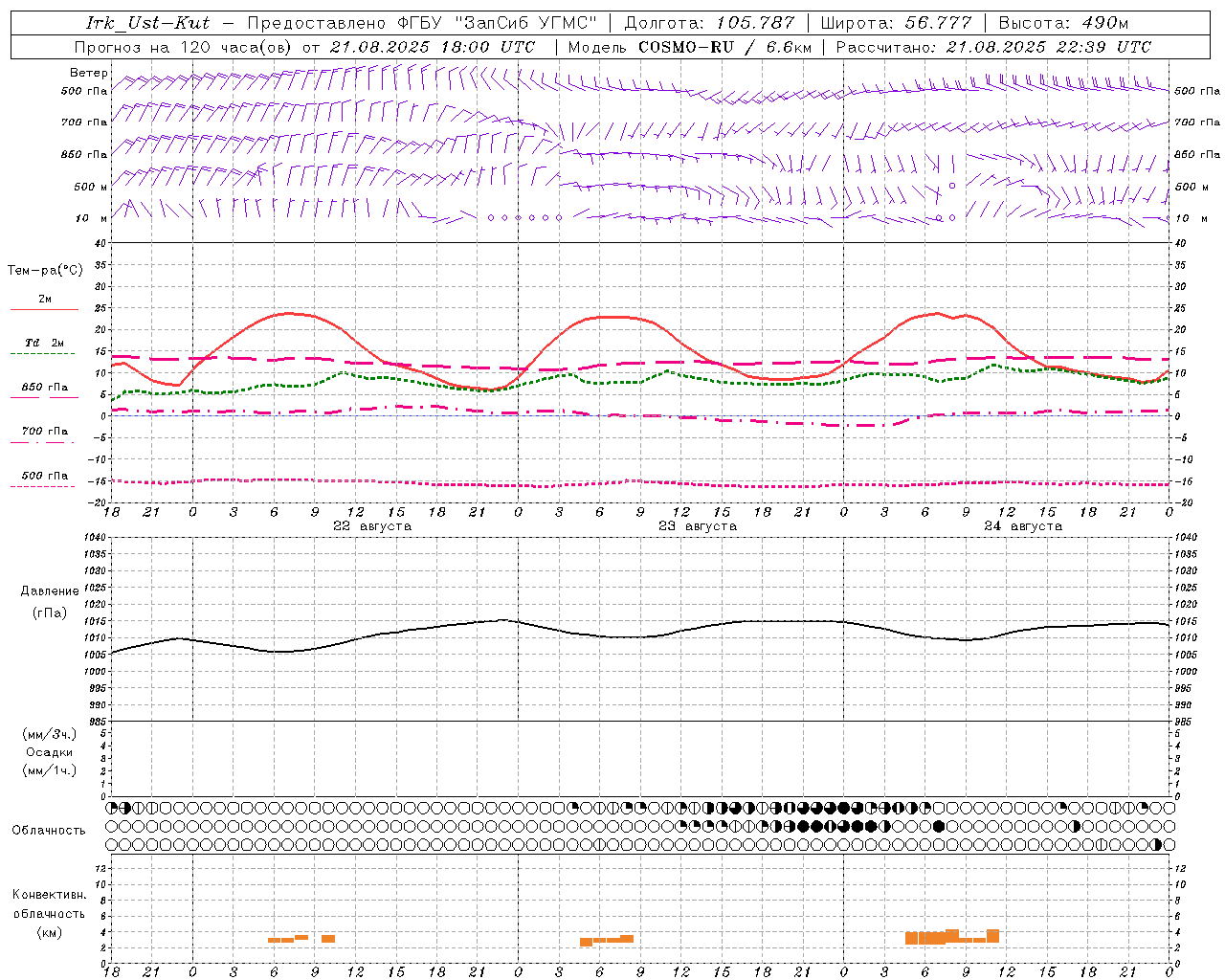Image resolution: width=1225 pixels, height=980 pixels.
Task: Click the Долгота: 105.787 value
Action: [x=709, y=23]
